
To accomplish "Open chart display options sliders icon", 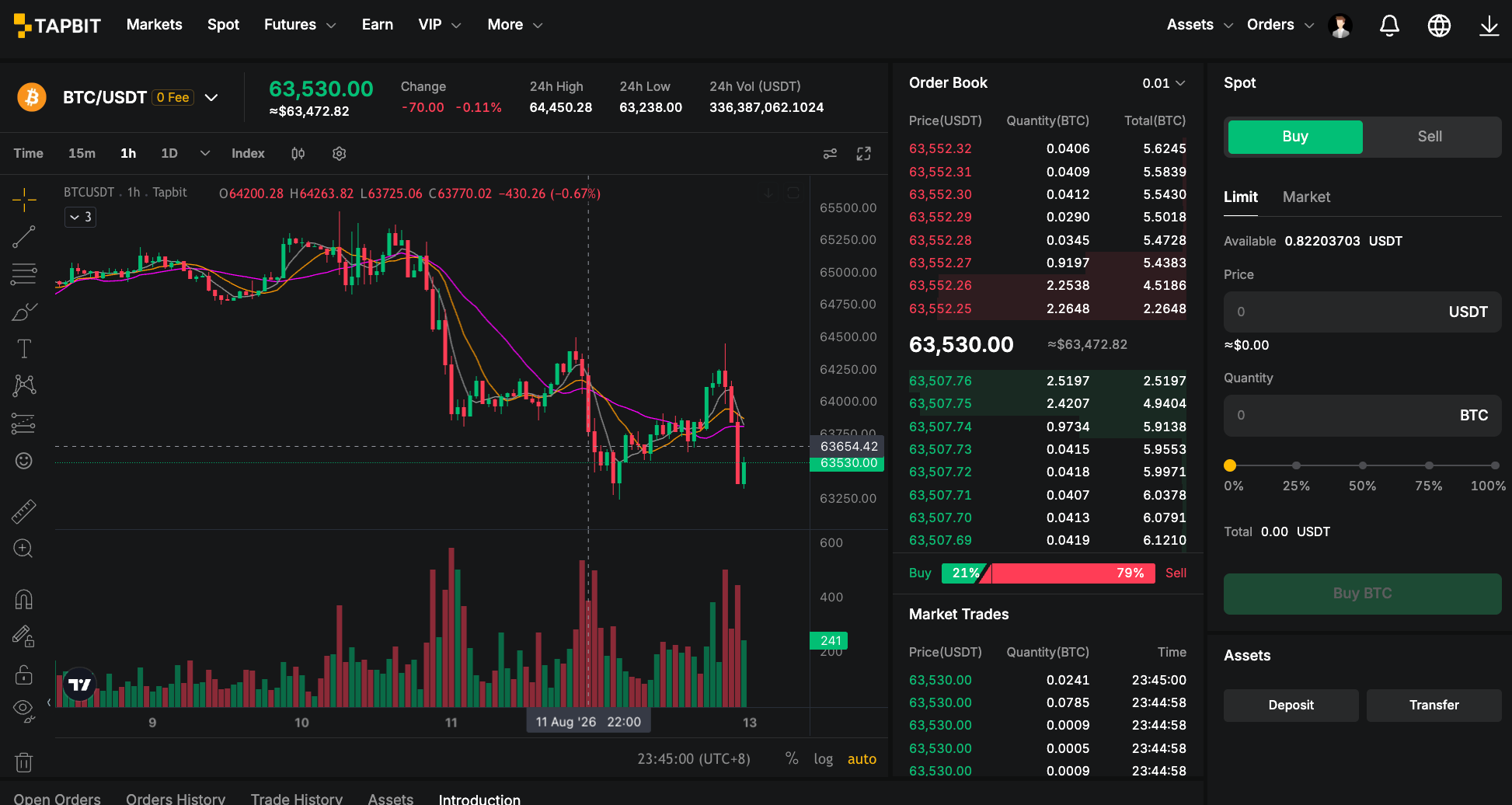I will (x=830, y=154).
